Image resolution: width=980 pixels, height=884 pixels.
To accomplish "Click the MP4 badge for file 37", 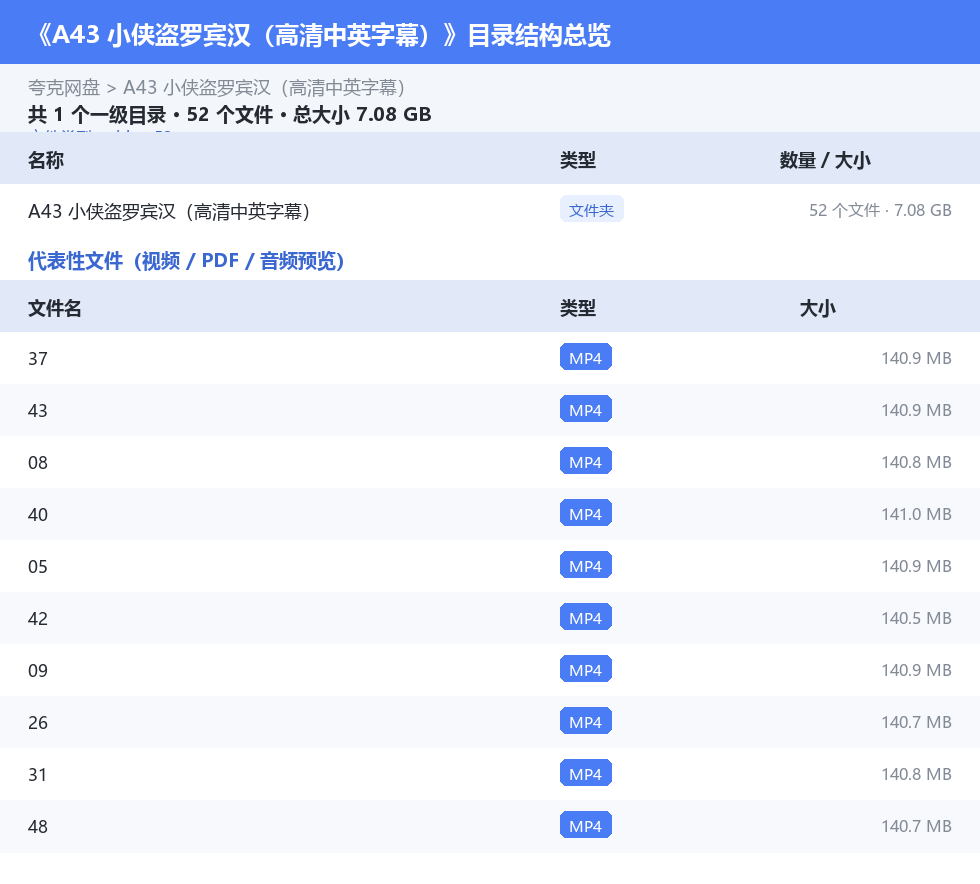I will 586,358.
